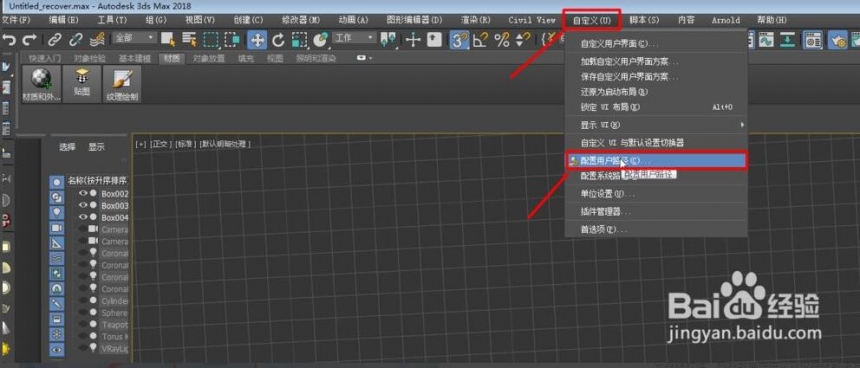Toggle Display Lights filter in Scene Explorer
The image size is (860, 368).
tap(56, 212)
